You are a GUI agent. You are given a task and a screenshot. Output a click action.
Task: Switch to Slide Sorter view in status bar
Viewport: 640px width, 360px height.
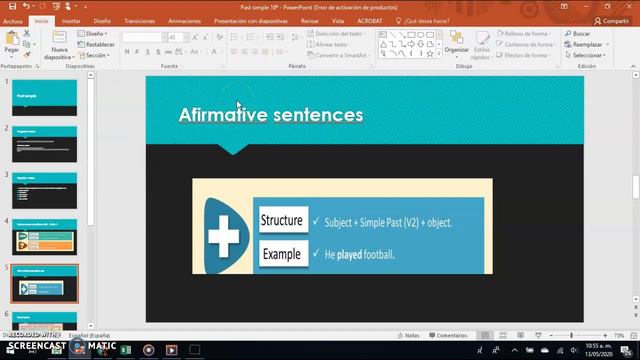(503, 336)
